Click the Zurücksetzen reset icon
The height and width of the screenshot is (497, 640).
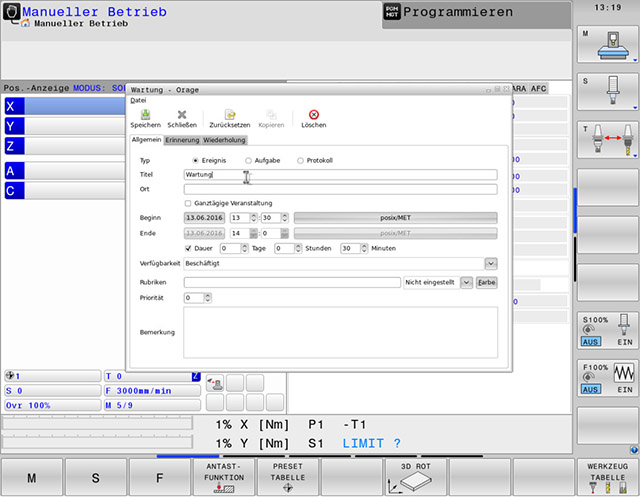coord(229,115)
